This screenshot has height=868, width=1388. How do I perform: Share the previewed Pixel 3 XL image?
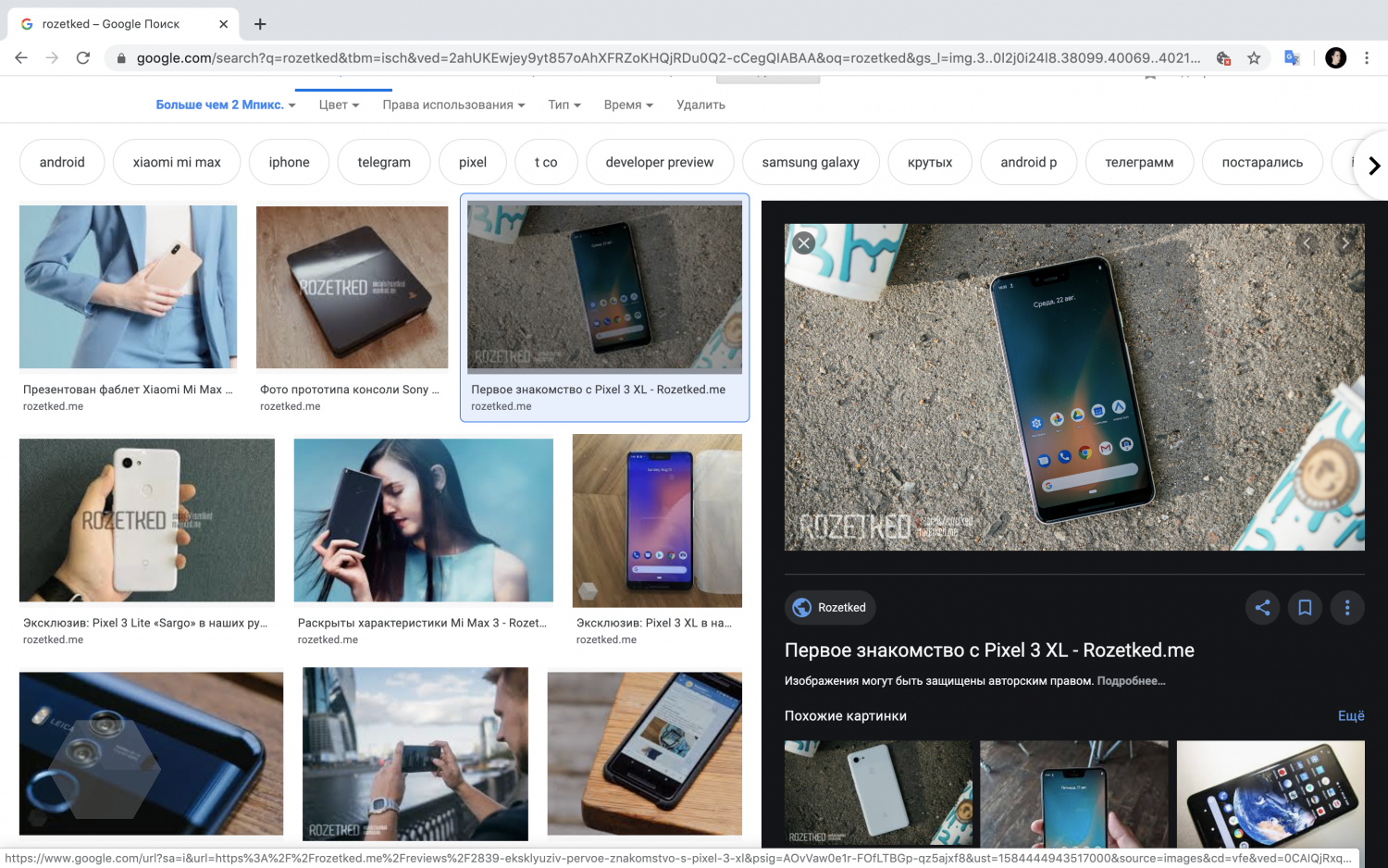click(1262, 607)
